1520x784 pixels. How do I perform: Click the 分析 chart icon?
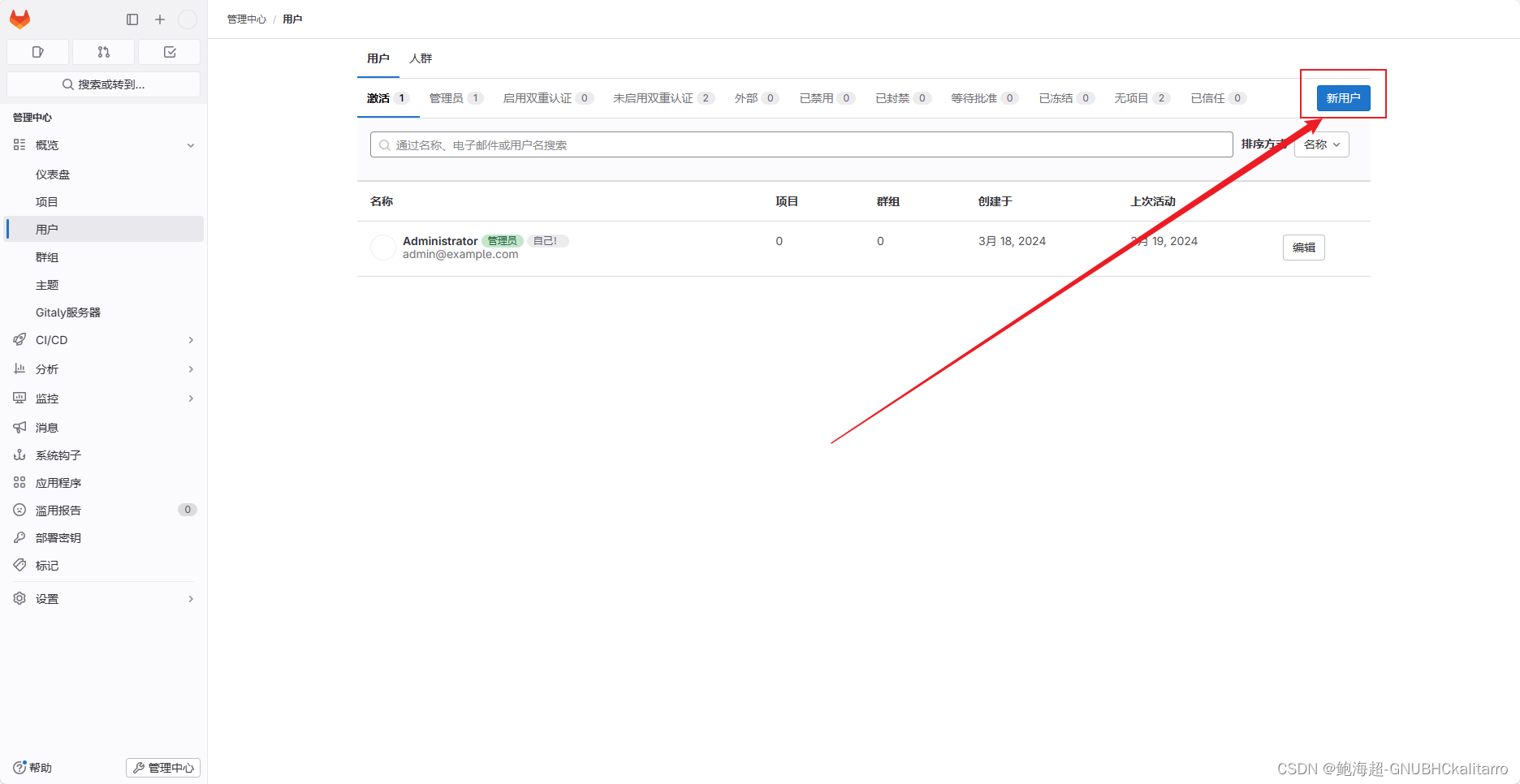[19, 368]
